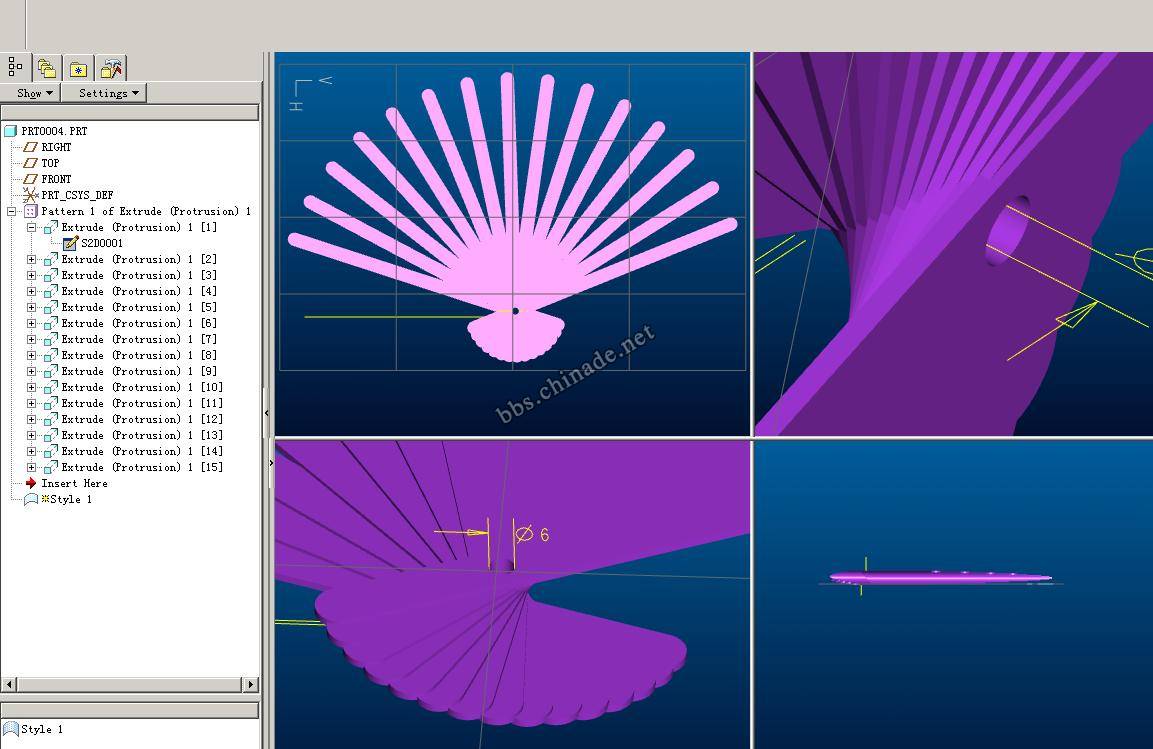Collapse Pattern 1 of Extrude node
Screen dimensions: 1153x749
coord(11,211)
